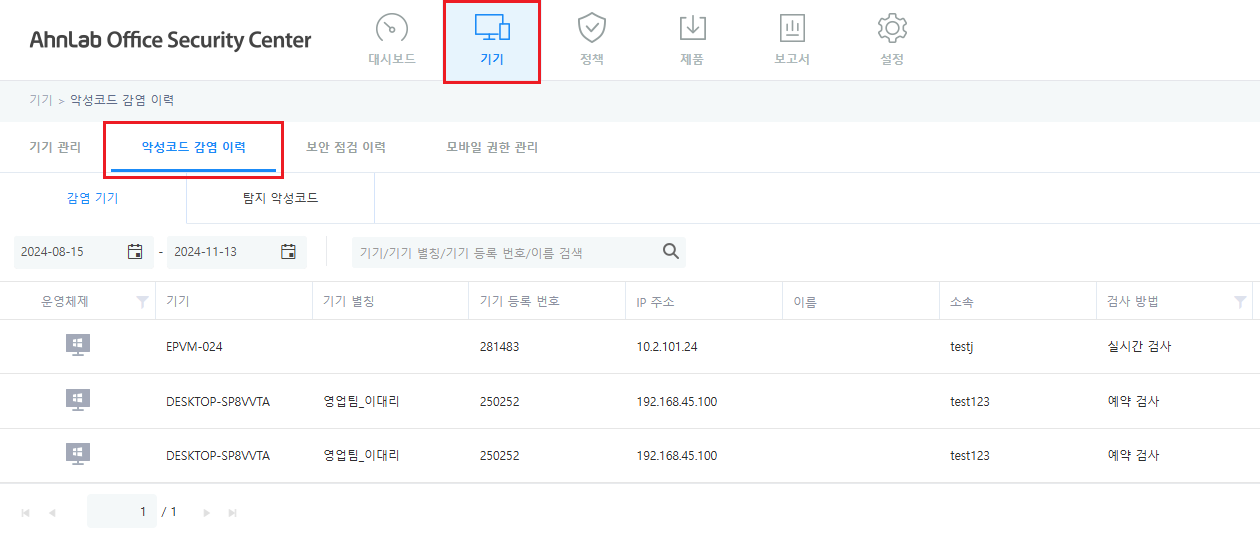Image resolution: width=1260 pixels, height=550 pixels.
Task: Open start date calendar icon for 2024-08-15
Action: pos(135,252)
